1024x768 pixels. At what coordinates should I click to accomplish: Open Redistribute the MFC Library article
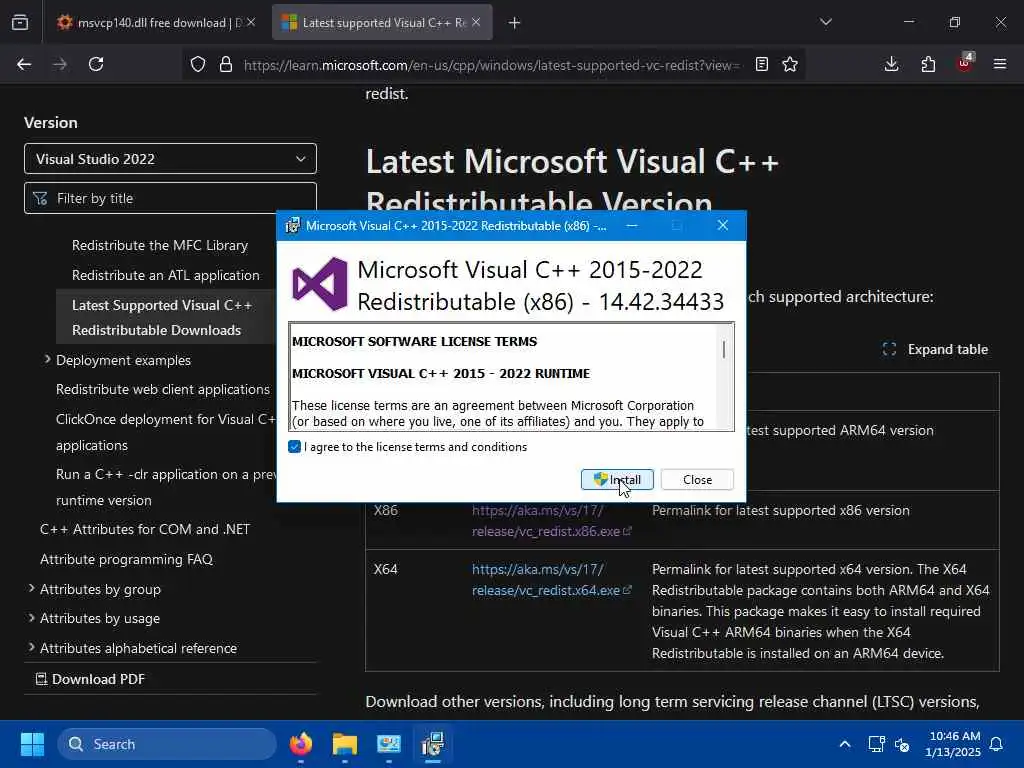[160, 246]
